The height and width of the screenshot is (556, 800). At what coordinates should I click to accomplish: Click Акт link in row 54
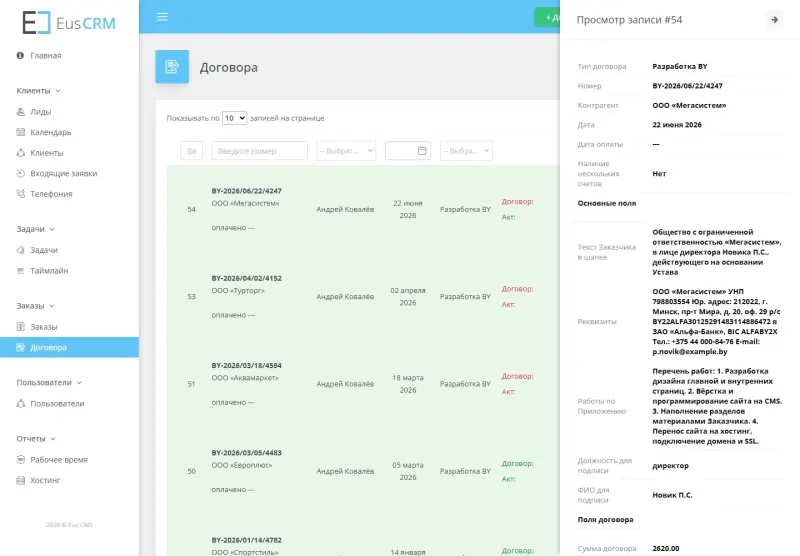(508, 217)
